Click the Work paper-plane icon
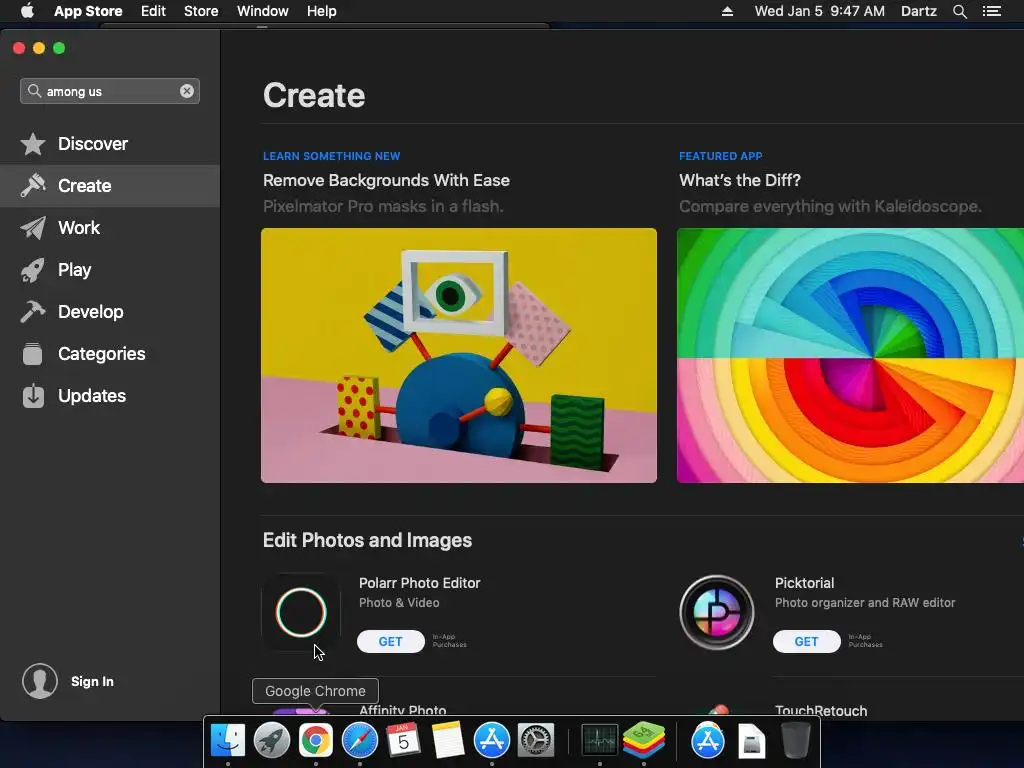This screenshot has height=768, width=1024. pyautogui.click(x=33, y=228)
